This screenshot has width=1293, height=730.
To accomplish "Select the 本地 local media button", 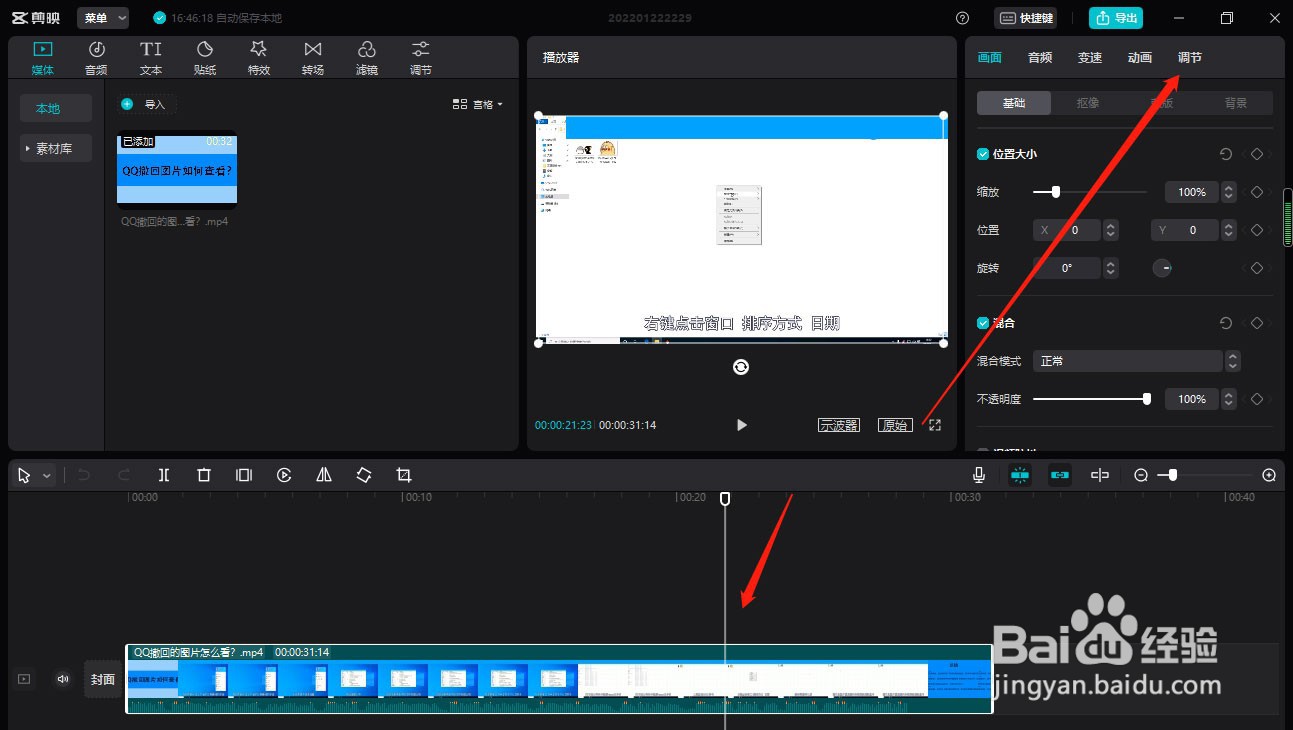I will click(56, 108).
